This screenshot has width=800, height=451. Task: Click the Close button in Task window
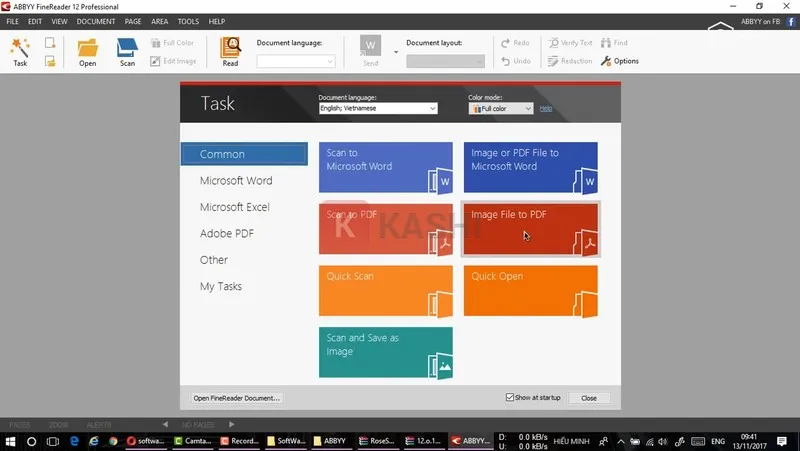pos(589,398)
